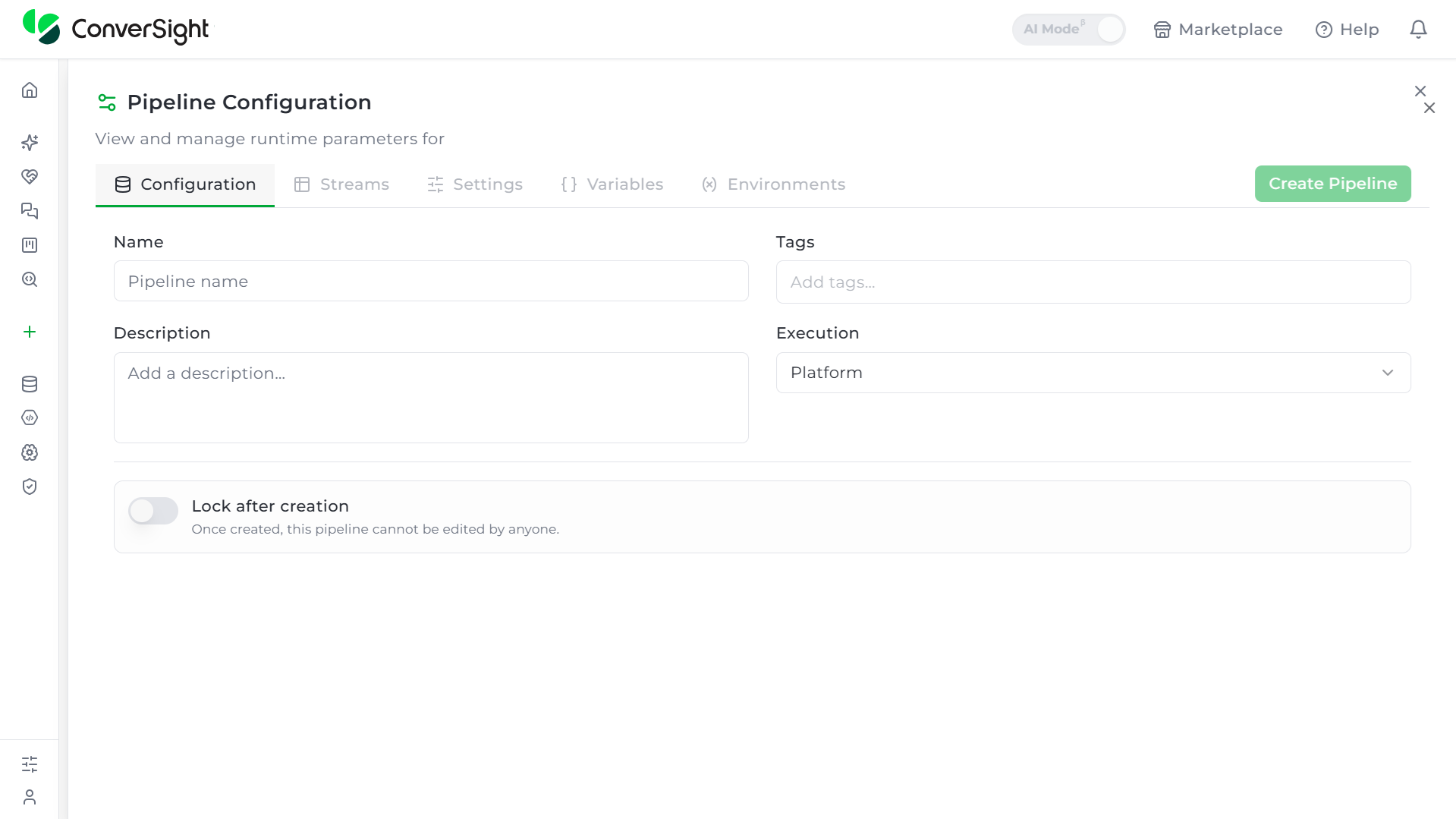
Task: Click the Add a description text area
Action: (x=431, y=398)
